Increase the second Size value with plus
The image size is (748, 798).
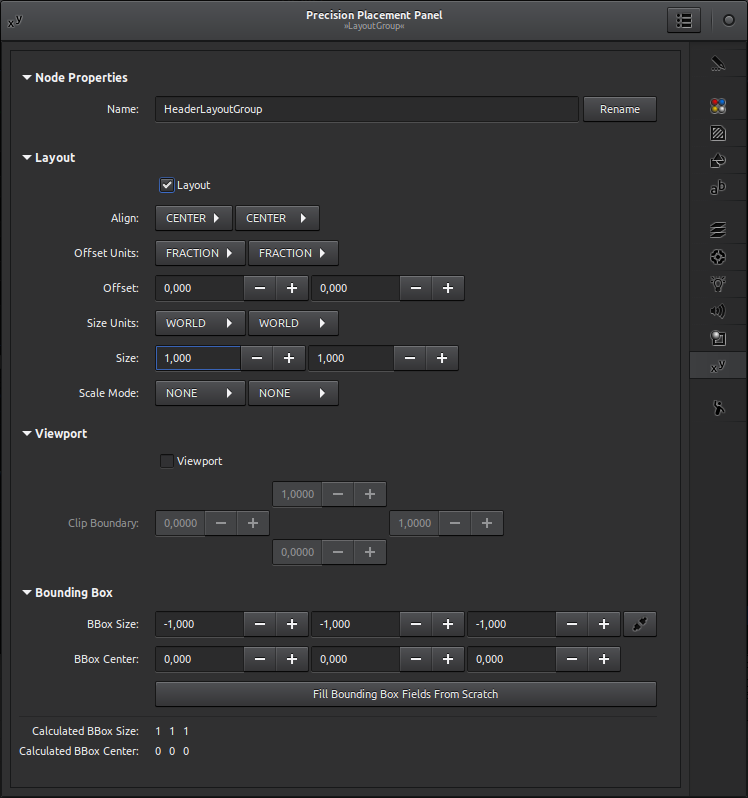point(442,358)
